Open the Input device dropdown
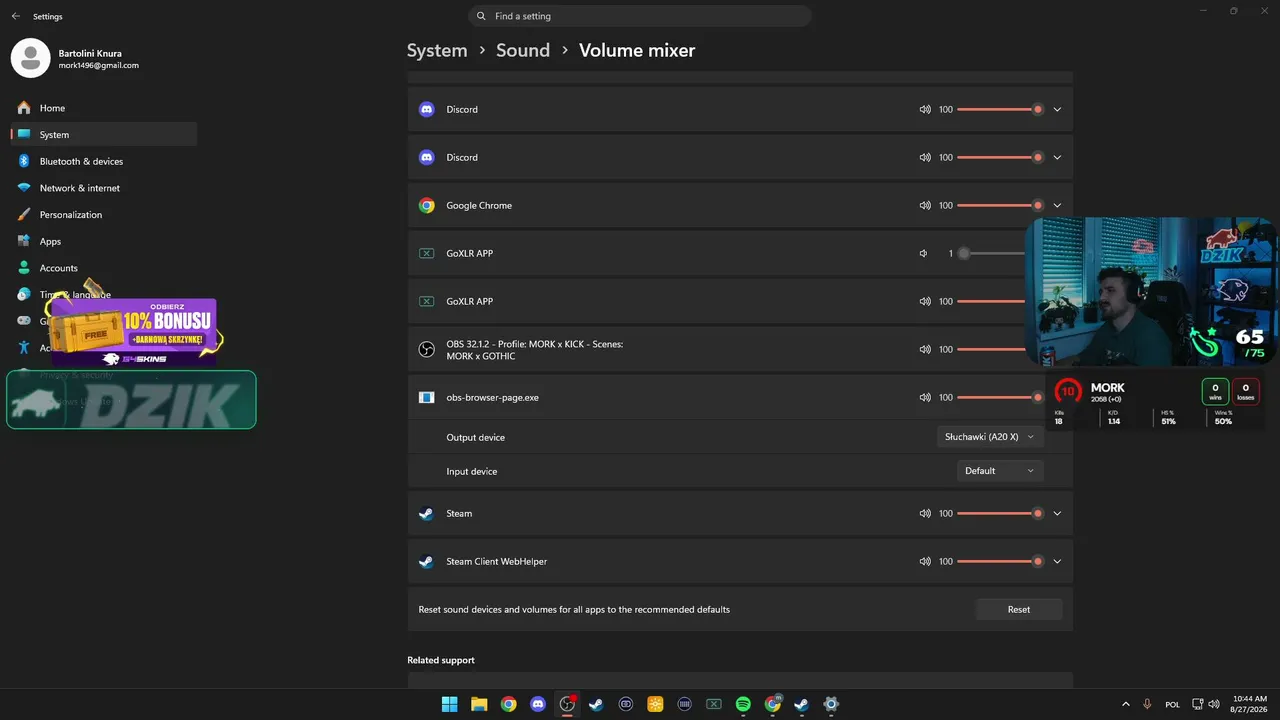 coord(1000,471)
